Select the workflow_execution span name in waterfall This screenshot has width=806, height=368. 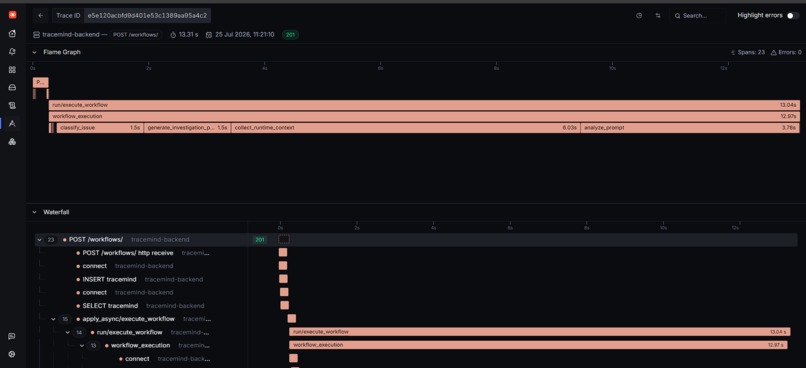tap(140, 345)
